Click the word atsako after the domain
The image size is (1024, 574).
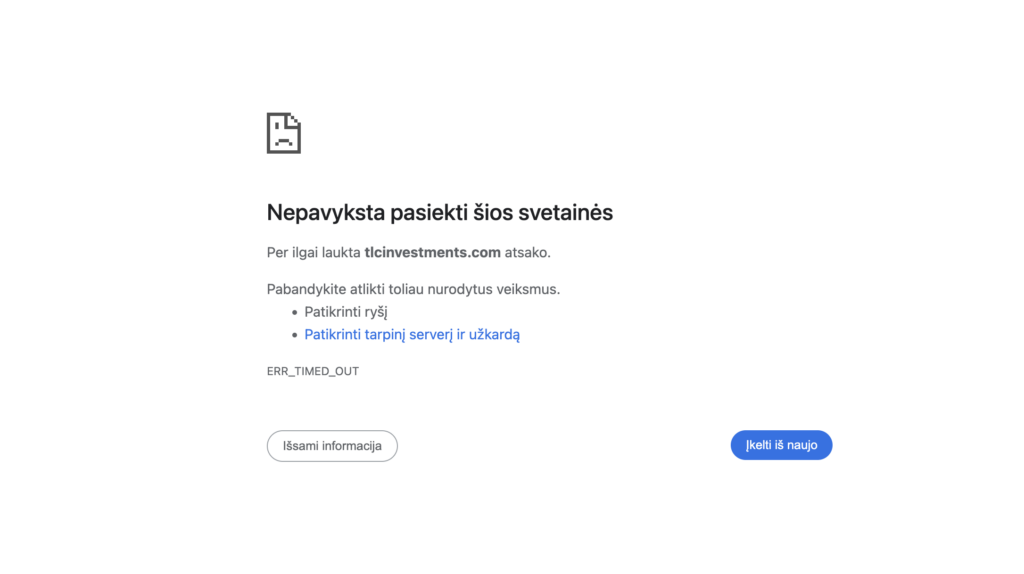pos(528,253)
